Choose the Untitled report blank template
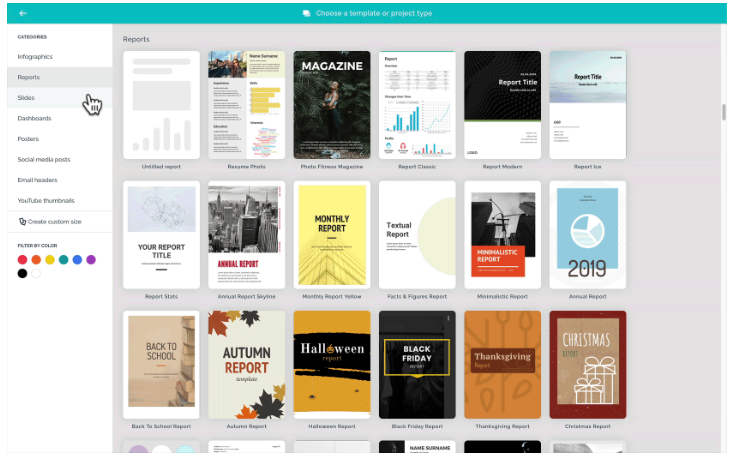This screenshot has width=736, height=460. (x=161, y=105)
